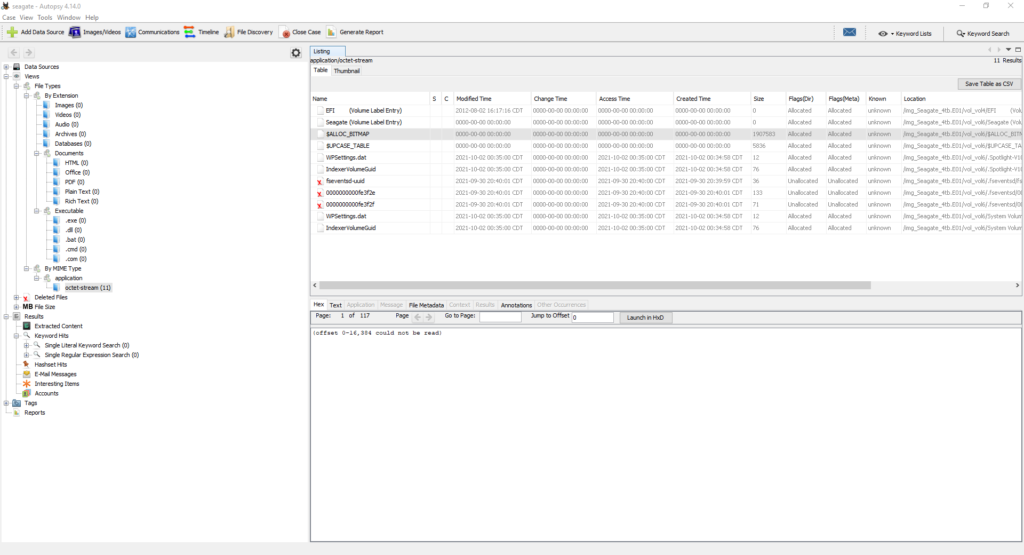
Task: Click Save Table as CSV button
Action: [x=988, y=84]
